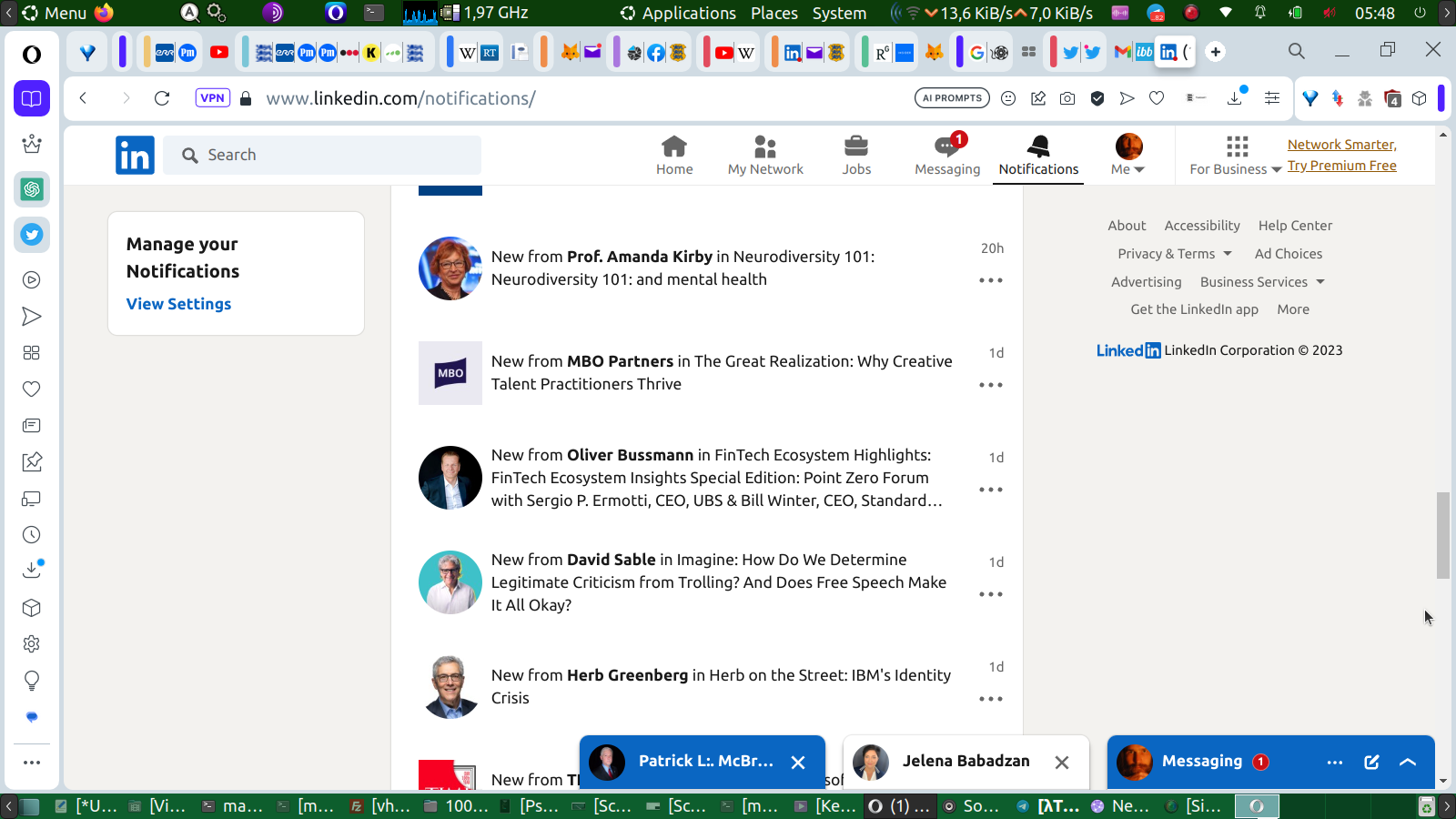Open Speed Dial grid icon in sidebar
Screen dimensions: 1456x819
click(32, 353)
